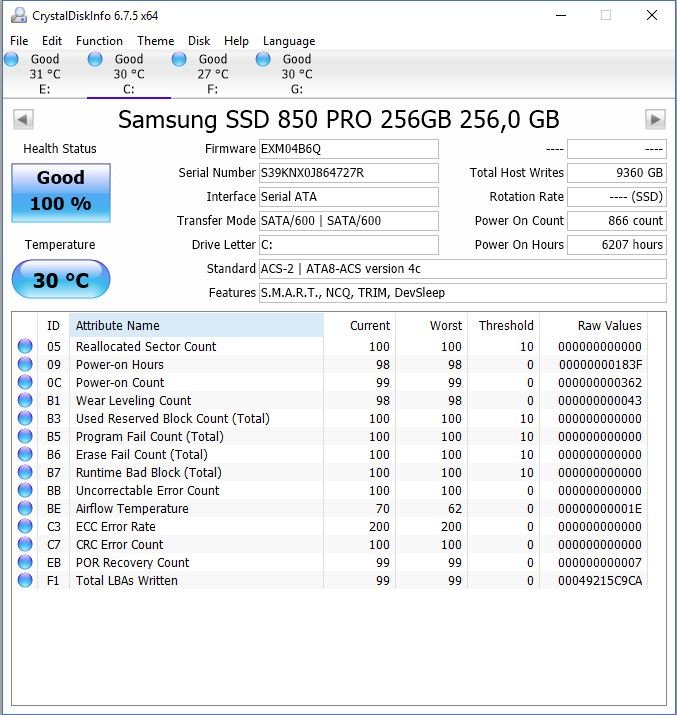This screenshot has width=677, height=715.
Task: Click status orb of Power-on Count row
Action: pos(25,382)
